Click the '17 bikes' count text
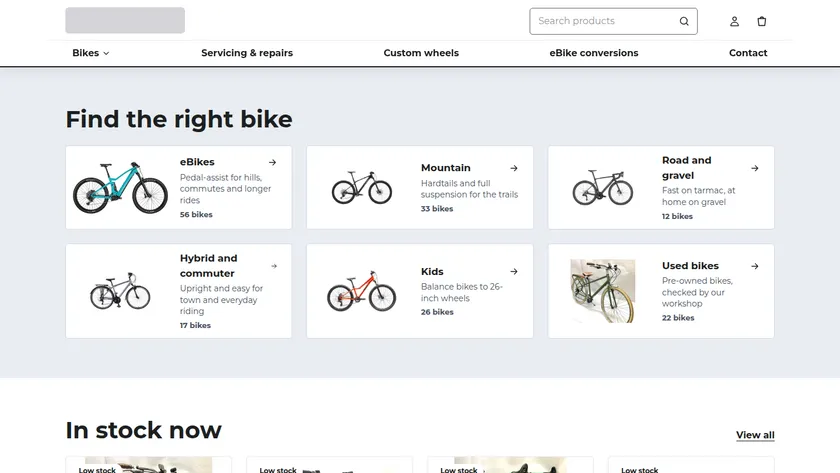Screen dimensions: 840x473 195,325
